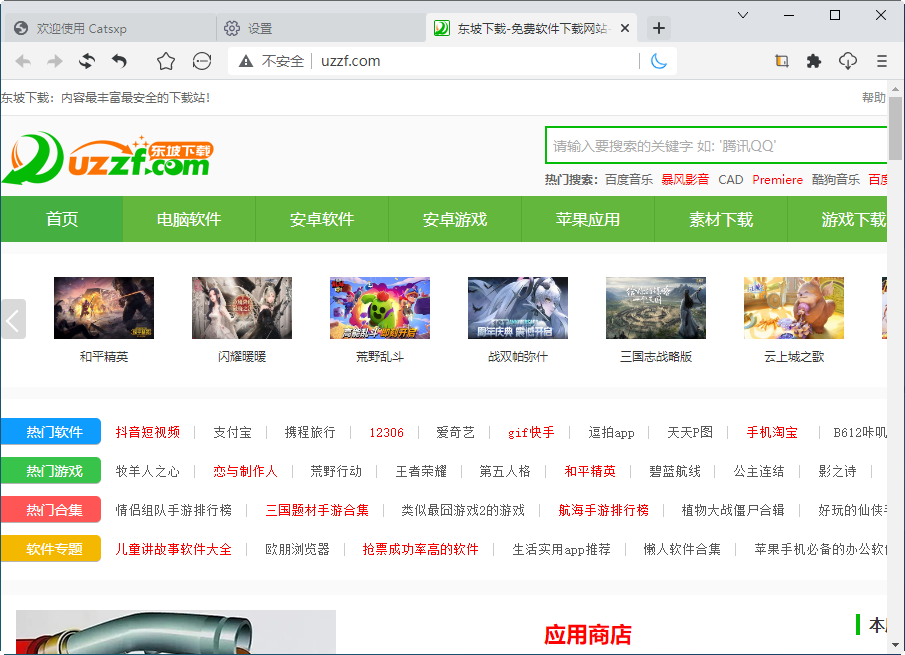
Task: Click the yellow 软件专题 label
Action: [x=51, y=549]
